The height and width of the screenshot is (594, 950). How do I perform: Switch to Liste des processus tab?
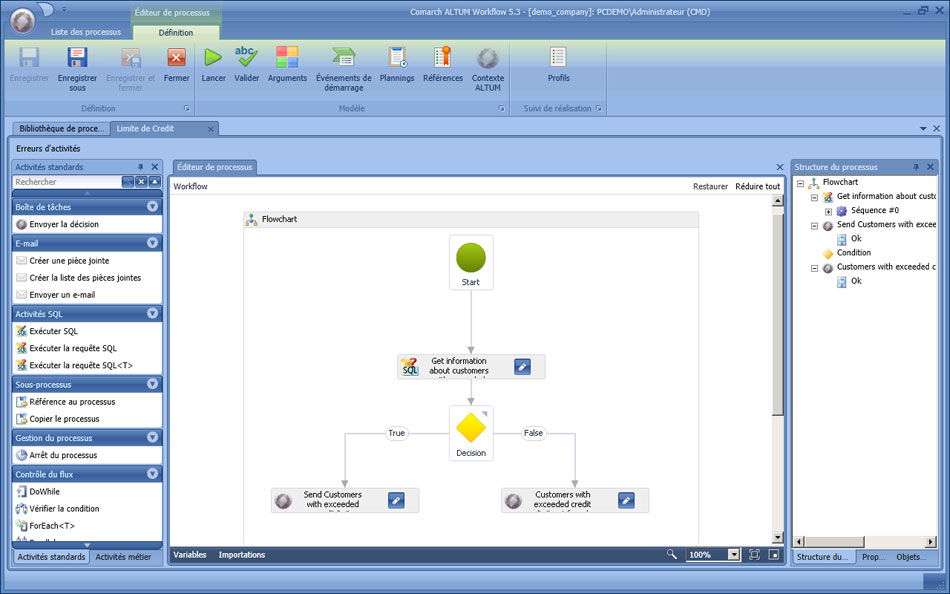pos(85,32)
